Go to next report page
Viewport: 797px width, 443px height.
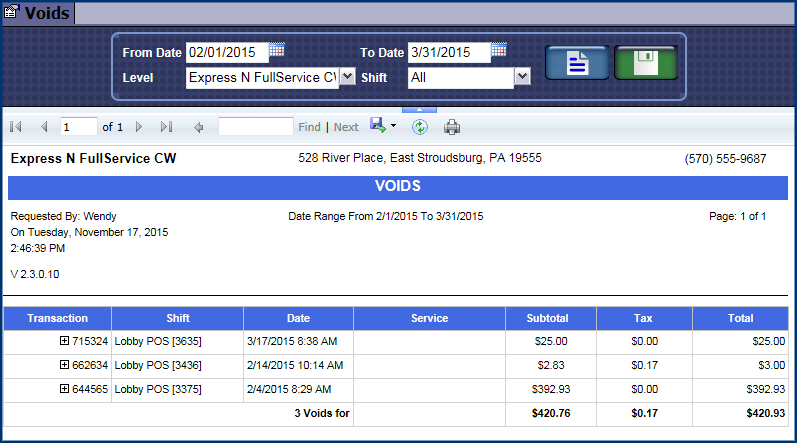(x=139, y=127)
